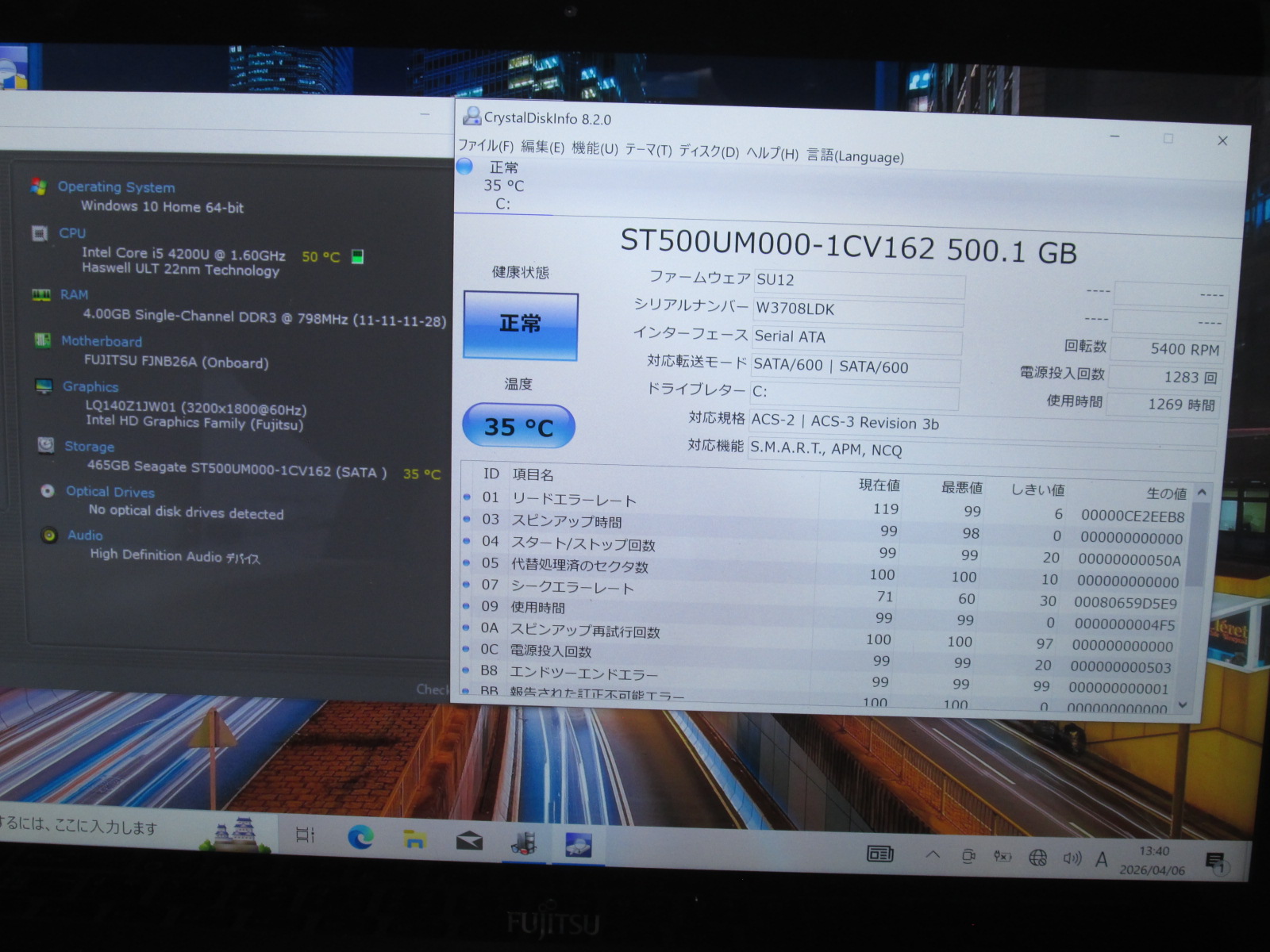Image resolution: width=1270 pixels, height=952 pixels.
Task: Toggle the IME input mode 'A' indicator
Action: (1102, 859)
